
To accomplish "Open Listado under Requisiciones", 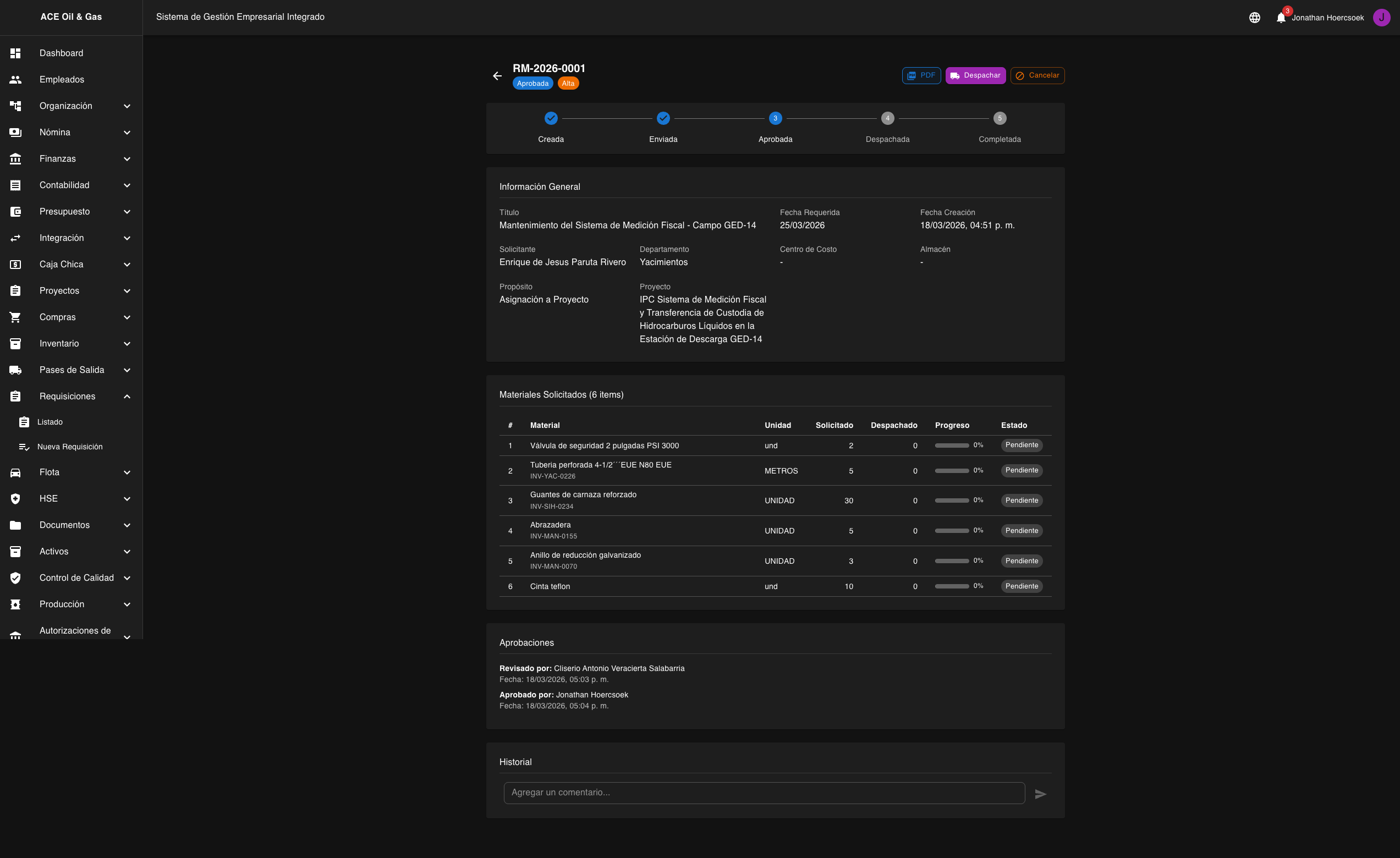I will coord(50,422).
